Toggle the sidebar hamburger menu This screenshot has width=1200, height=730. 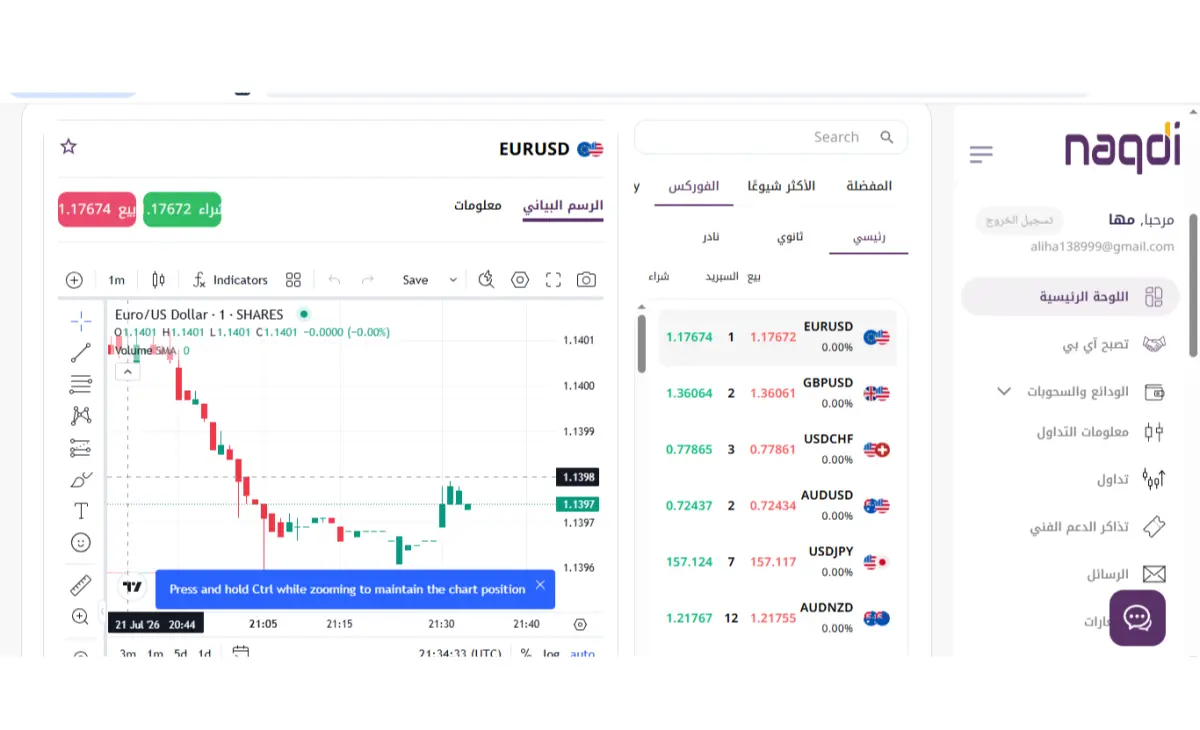tap(981, 154)
